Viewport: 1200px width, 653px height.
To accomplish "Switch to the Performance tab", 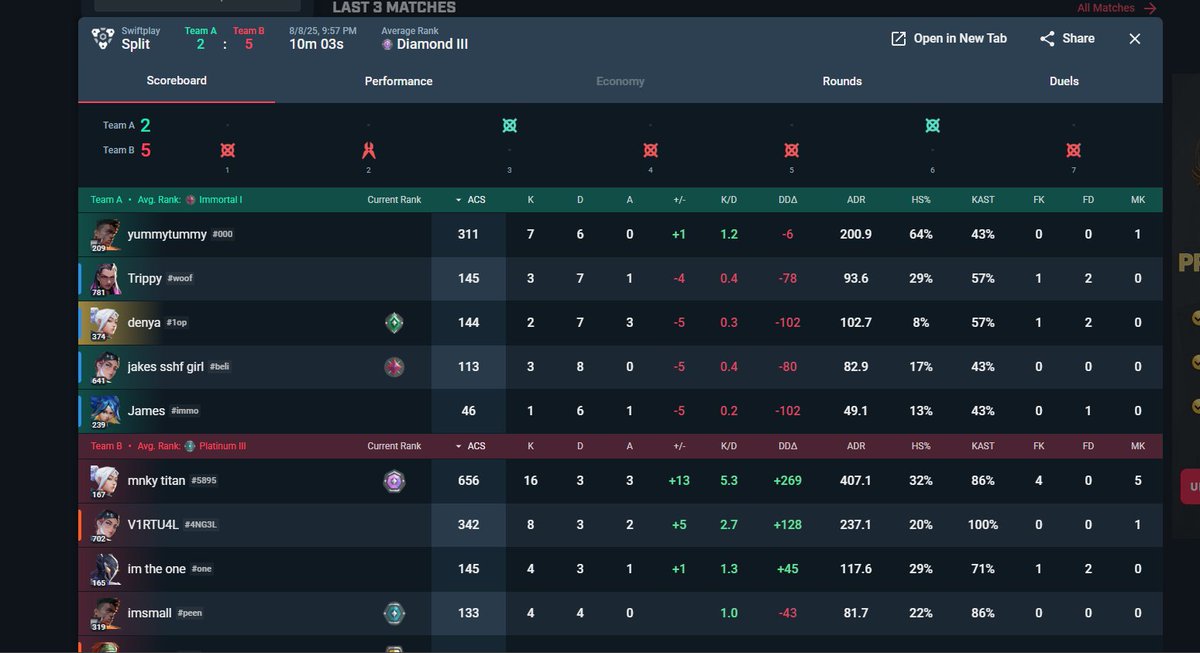I will click(x=398, y=81).
